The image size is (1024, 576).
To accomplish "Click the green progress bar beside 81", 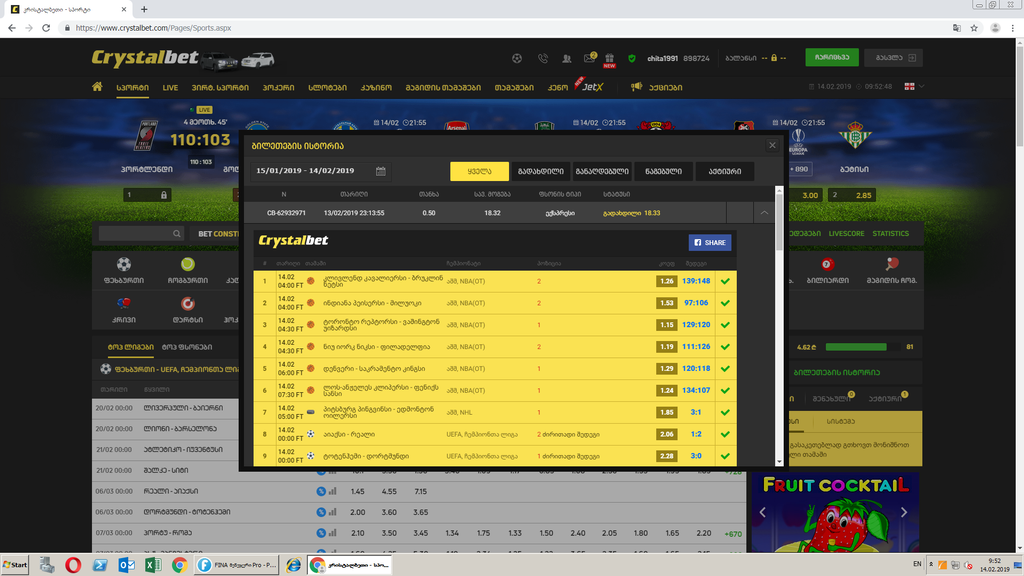I will click(x=856, y=347).
